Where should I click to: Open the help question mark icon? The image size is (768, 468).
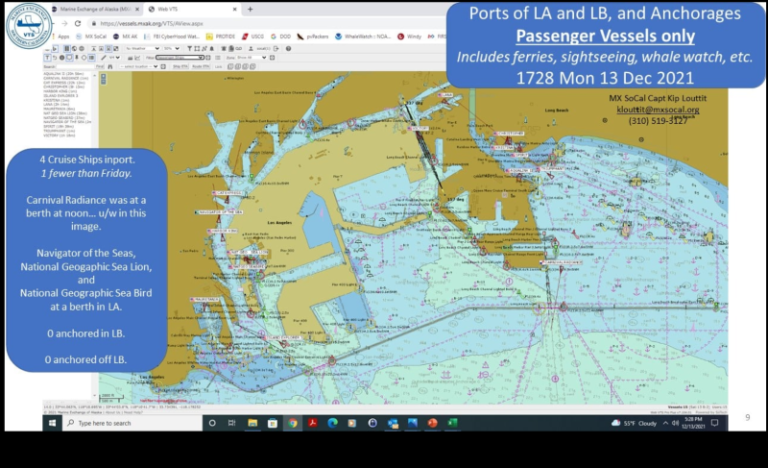[x=288, y=48]
